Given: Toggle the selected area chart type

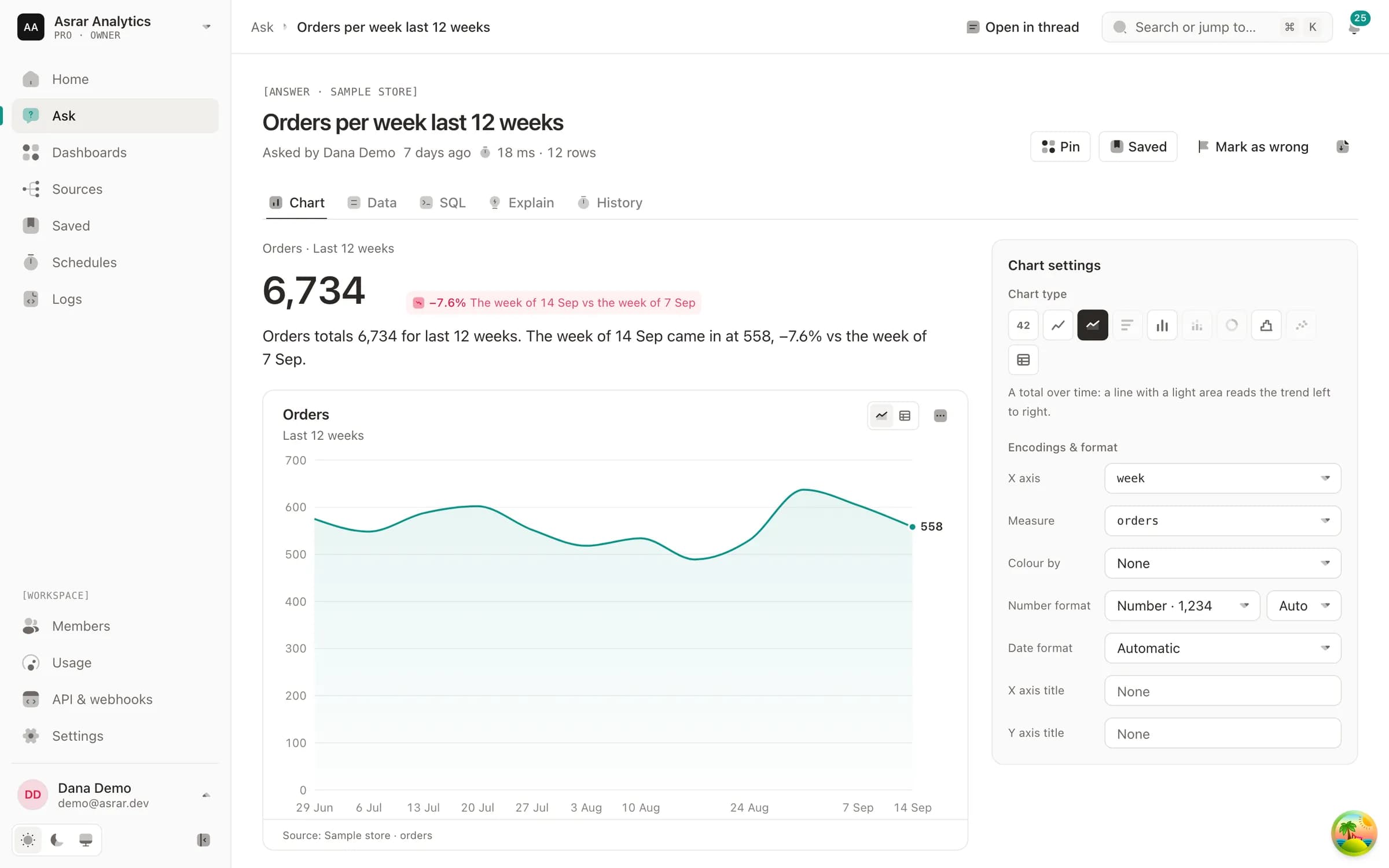Looking at the screenshot, I should pos(1092,325).
